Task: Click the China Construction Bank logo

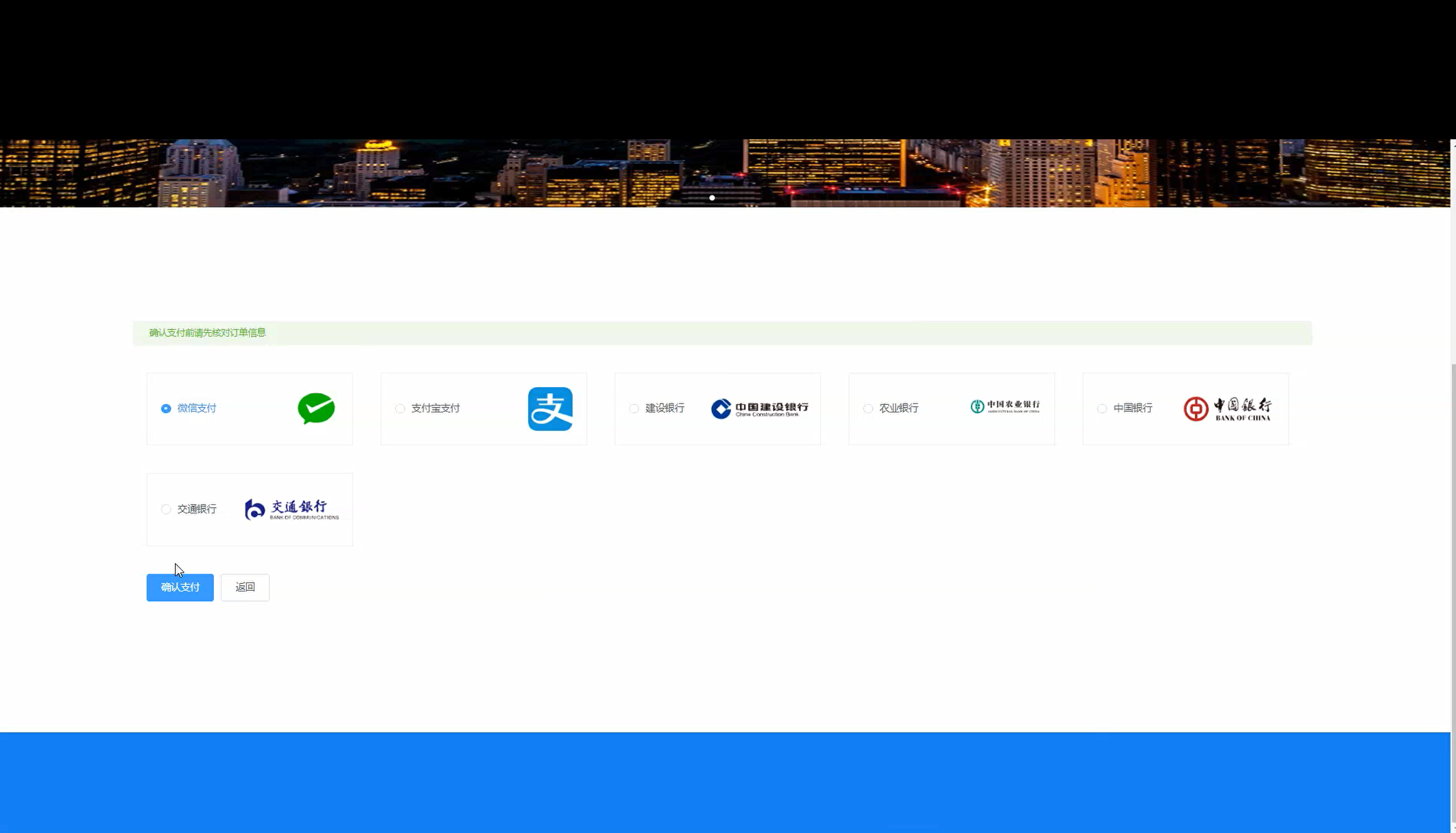Action: (x=759, y=409)
